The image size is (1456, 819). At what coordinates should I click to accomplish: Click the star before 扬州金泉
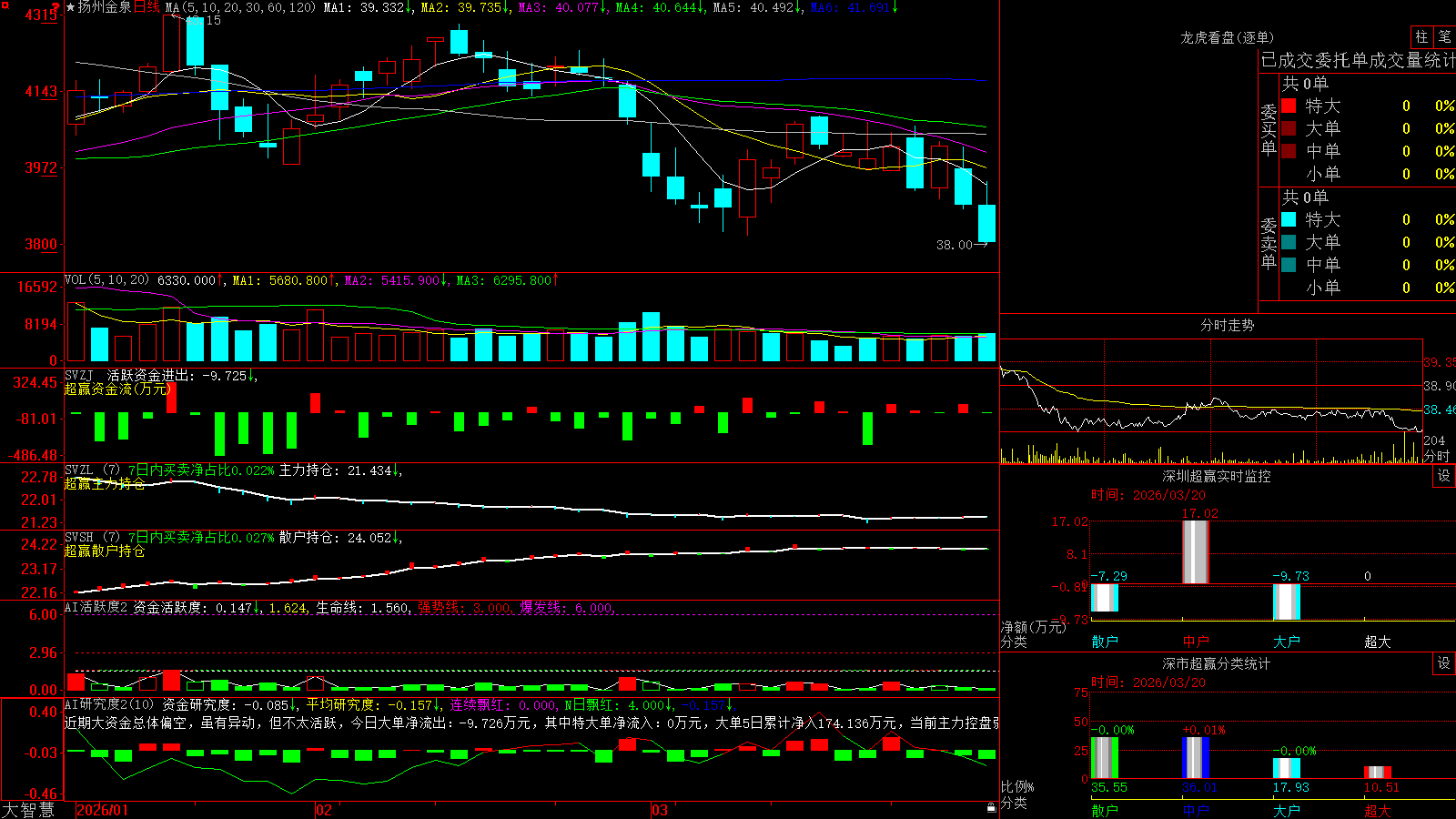point(70,7)
